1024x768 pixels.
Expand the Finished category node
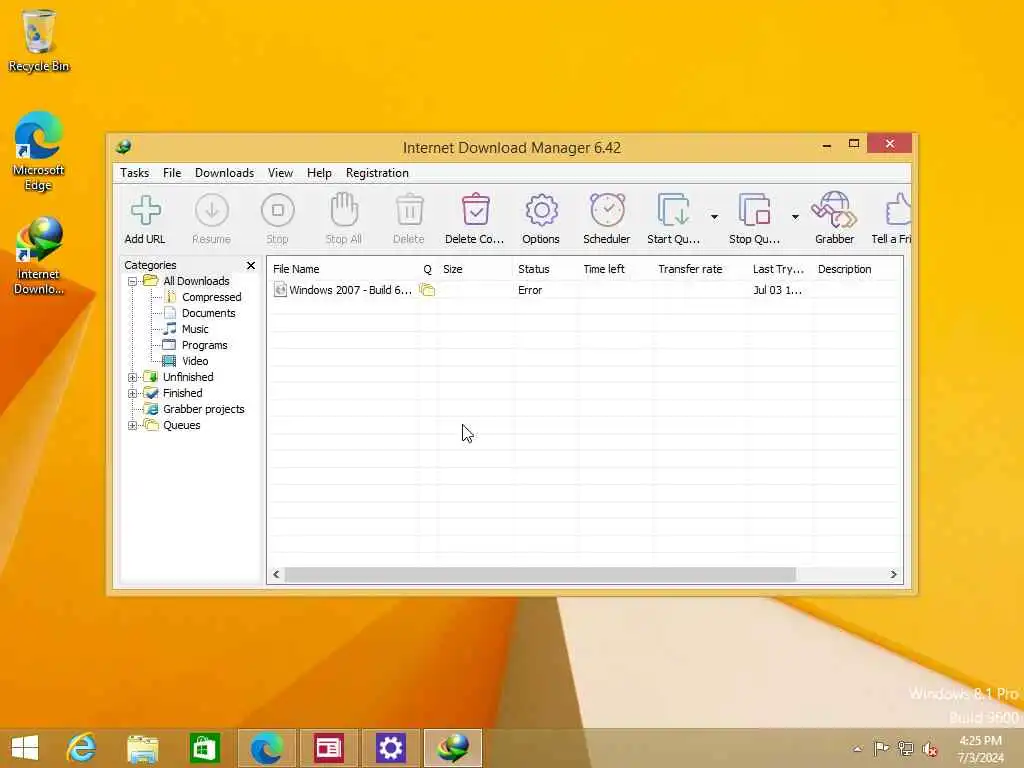133,394
